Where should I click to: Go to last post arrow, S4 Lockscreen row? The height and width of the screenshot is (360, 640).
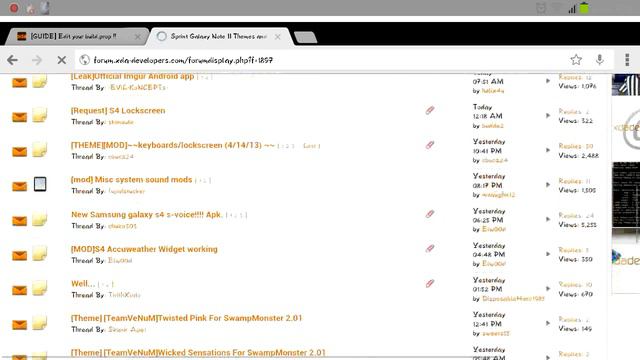click(x=548, y=116)
